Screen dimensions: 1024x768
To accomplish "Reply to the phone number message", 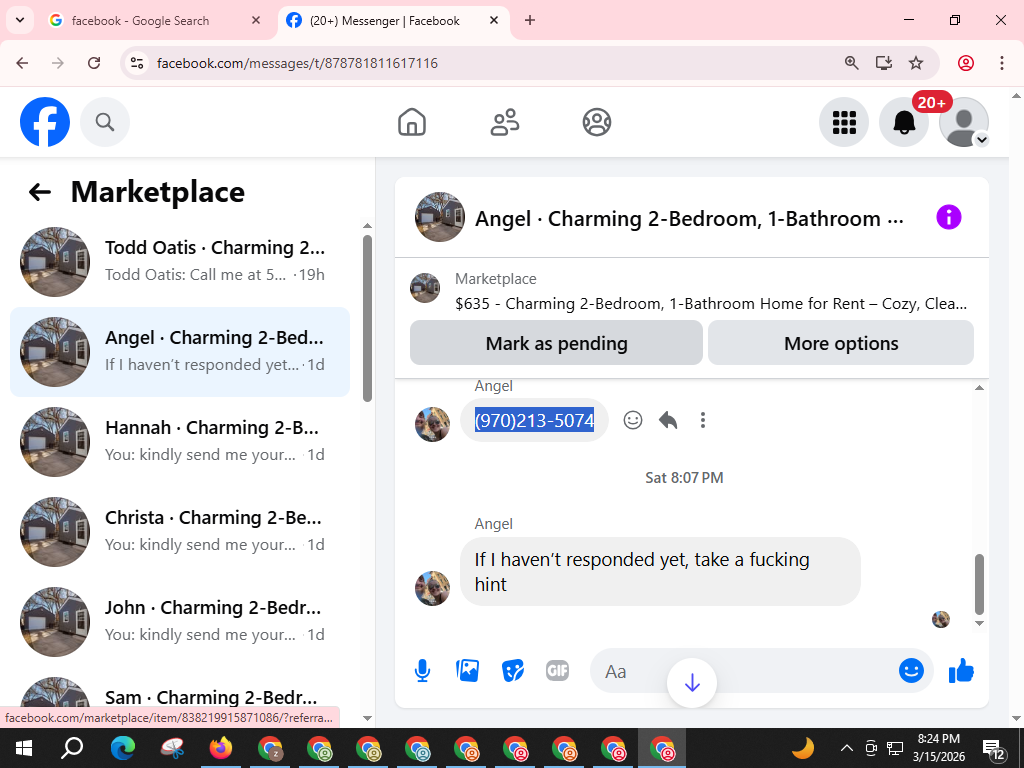I will pos(667,420).
